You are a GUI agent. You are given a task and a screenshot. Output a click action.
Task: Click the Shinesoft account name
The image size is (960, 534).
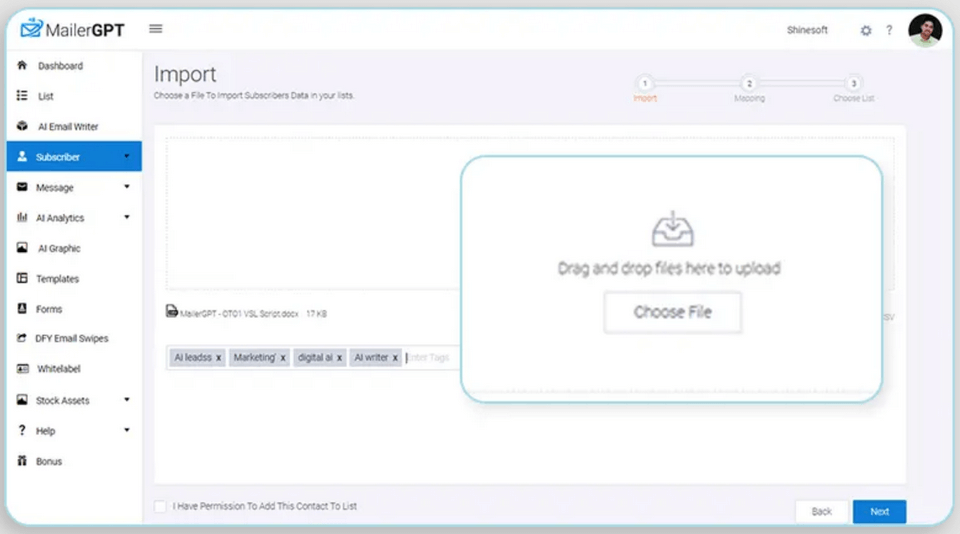coord(807,29)
